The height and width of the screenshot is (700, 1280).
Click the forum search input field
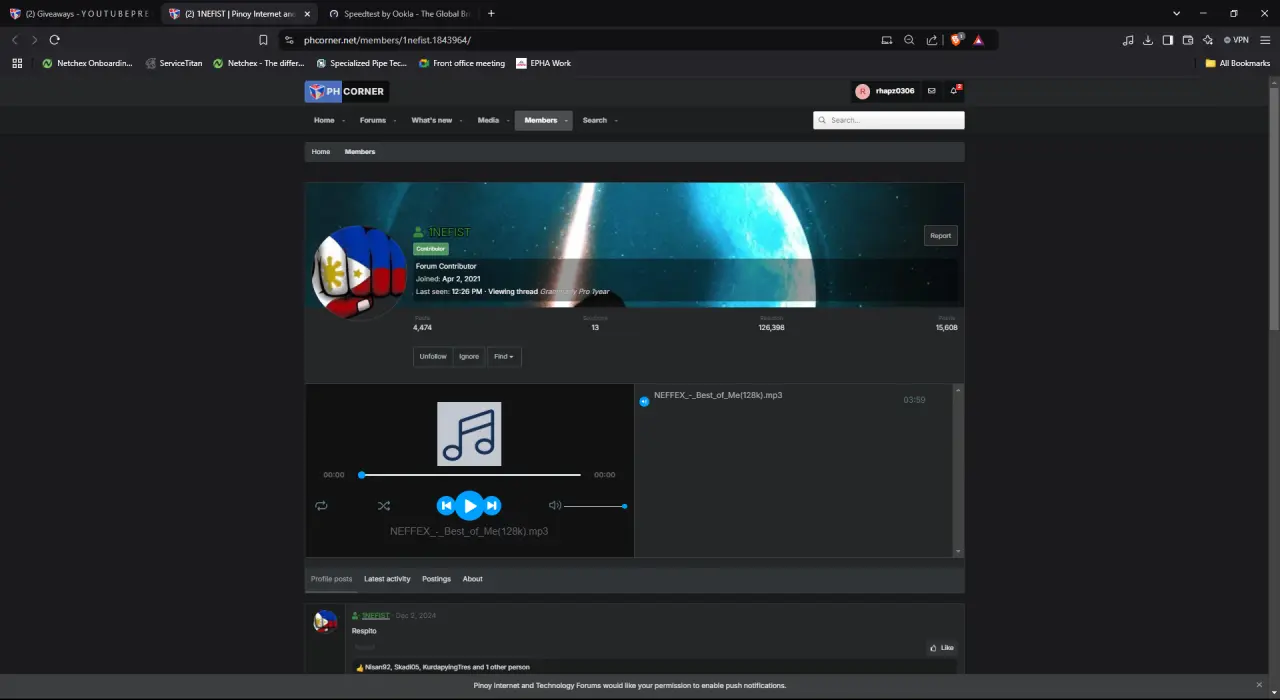[889, 120]
